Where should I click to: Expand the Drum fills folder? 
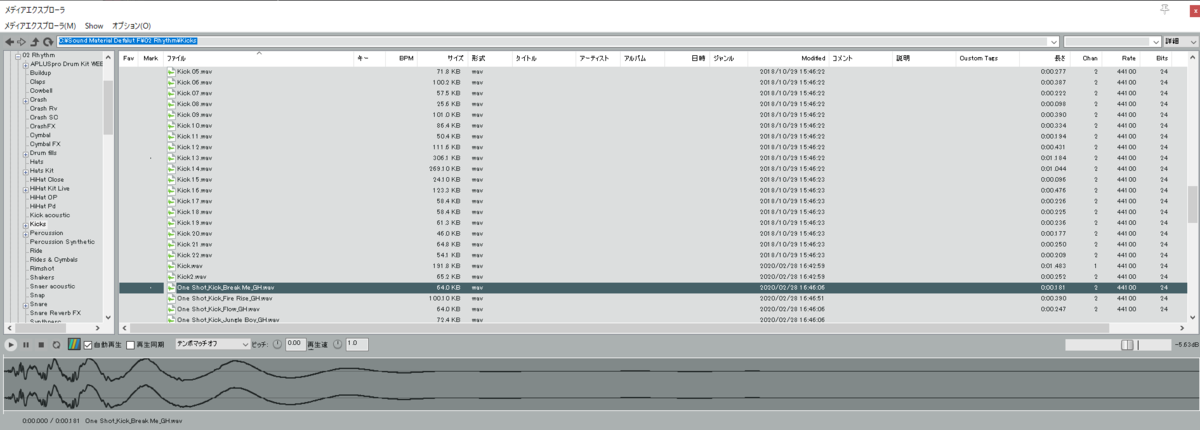(x=25, y=153)
